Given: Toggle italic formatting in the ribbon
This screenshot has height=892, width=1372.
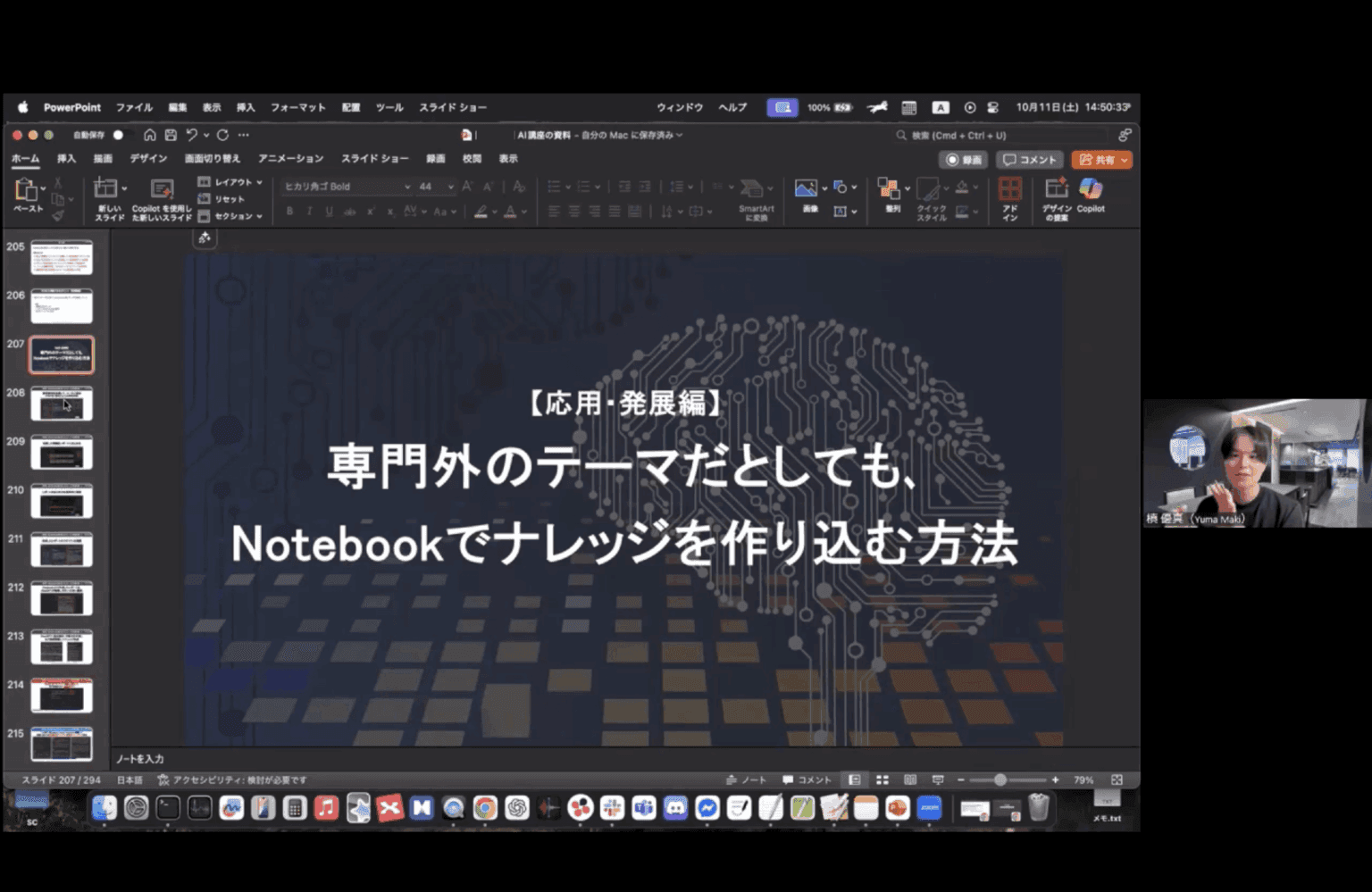Looking at the screenshot, I should (308, 212).
